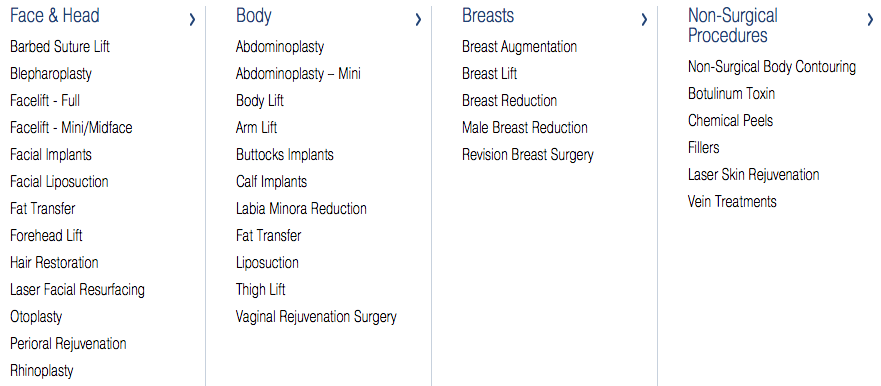Open Revision Breast Surgery link
Screen dimensions: 881x386
pos(528,155)
